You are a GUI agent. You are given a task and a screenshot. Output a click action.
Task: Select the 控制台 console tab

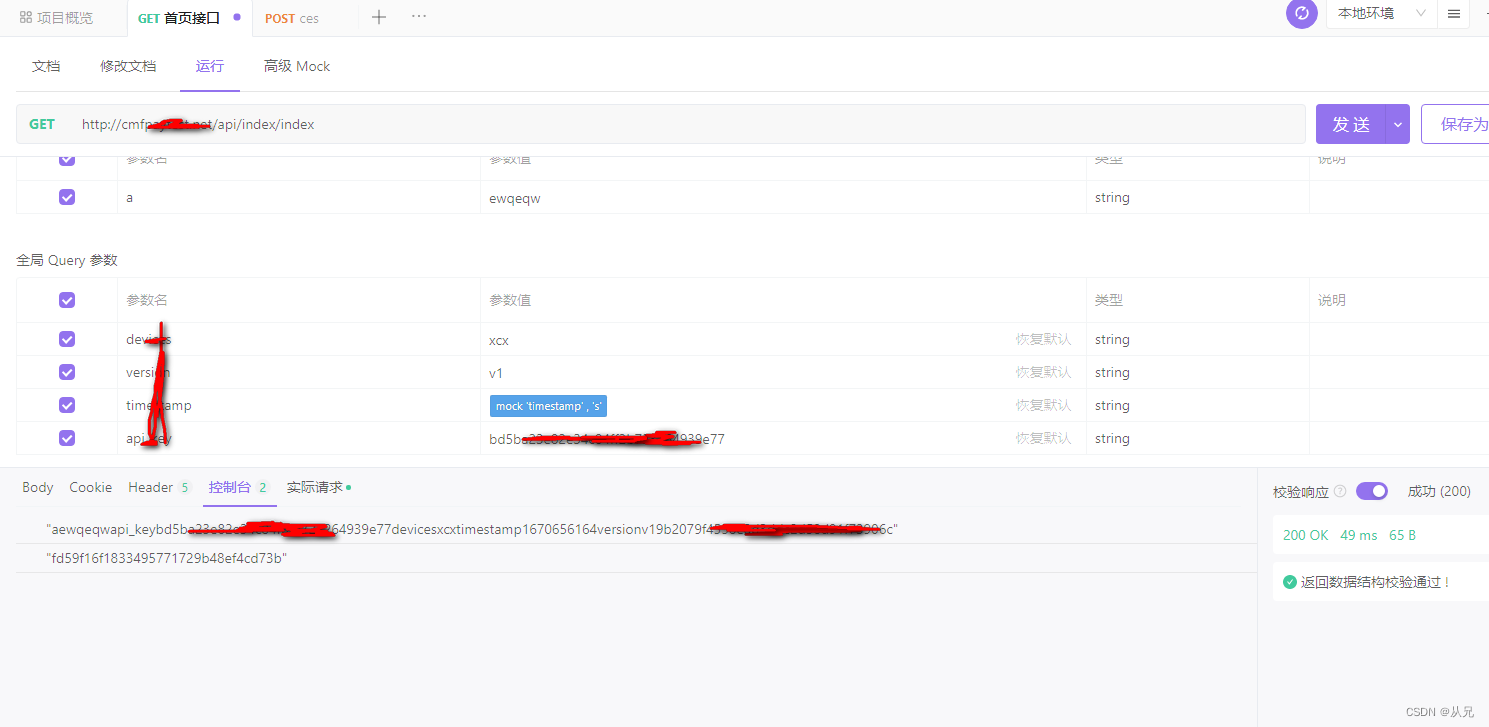click(239, 487)
